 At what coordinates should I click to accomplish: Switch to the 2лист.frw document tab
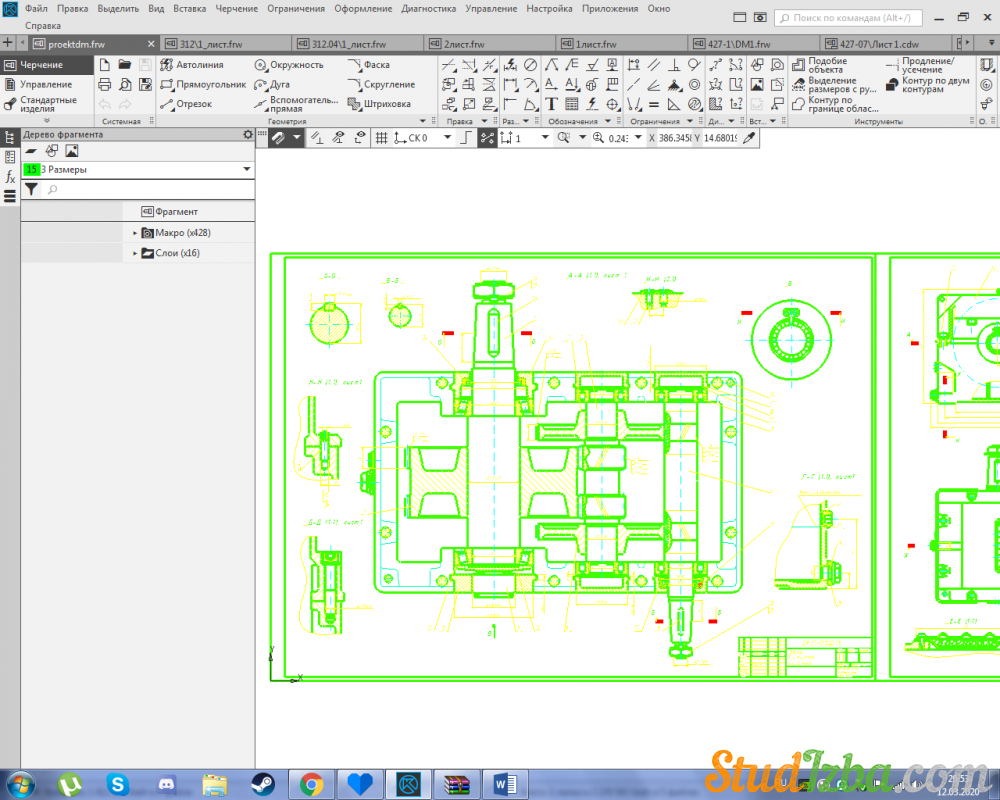[462, 44]
